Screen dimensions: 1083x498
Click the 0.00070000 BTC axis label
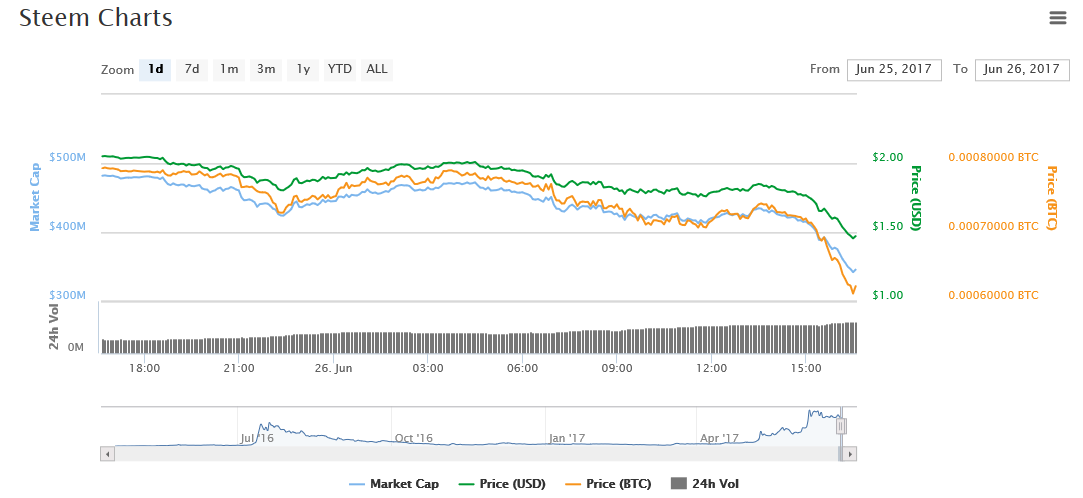tap(993, 227)
